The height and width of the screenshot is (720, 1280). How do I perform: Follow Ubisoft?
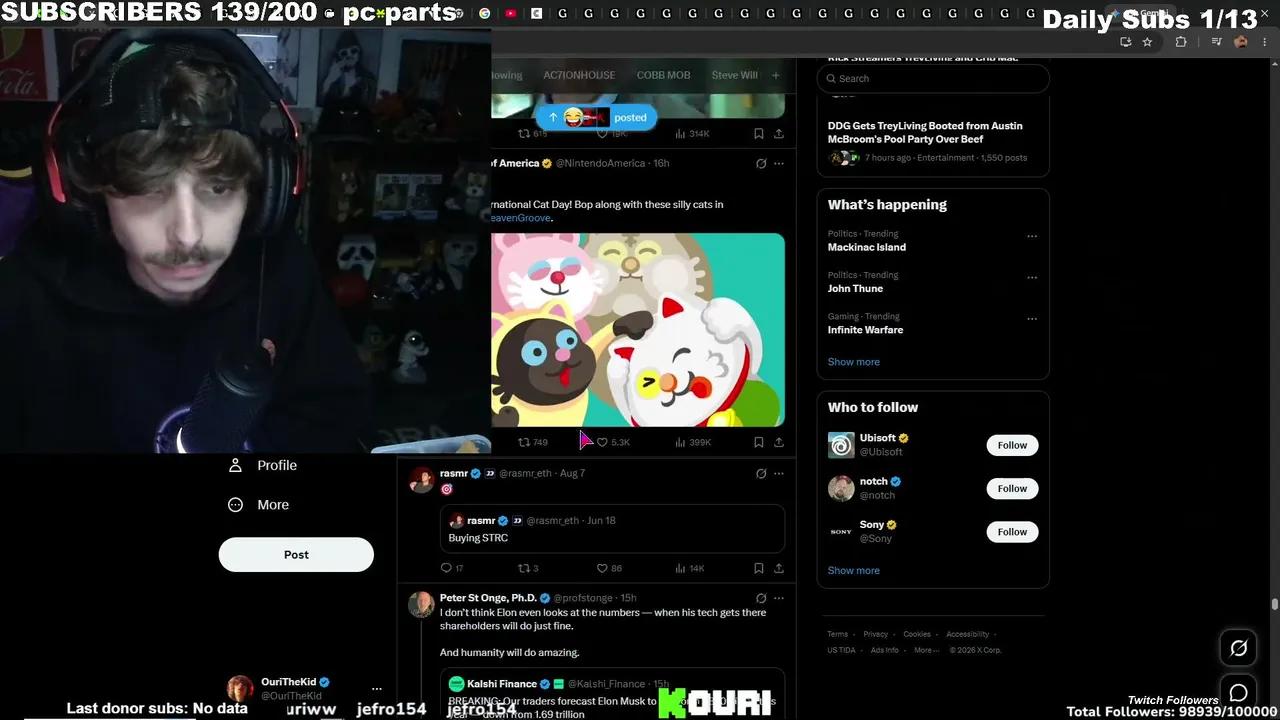coord(1012,445)
